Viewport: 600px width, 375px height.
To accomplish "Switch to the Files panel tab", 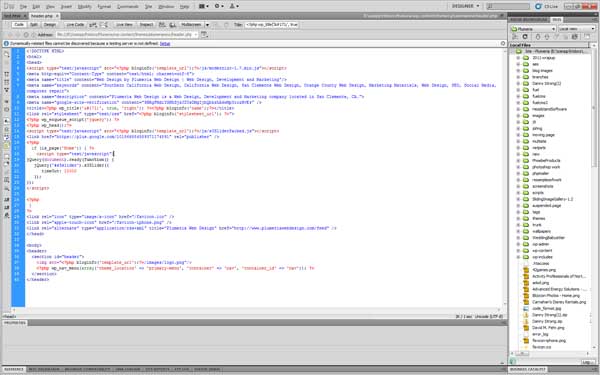I will [x=557, y=20].
